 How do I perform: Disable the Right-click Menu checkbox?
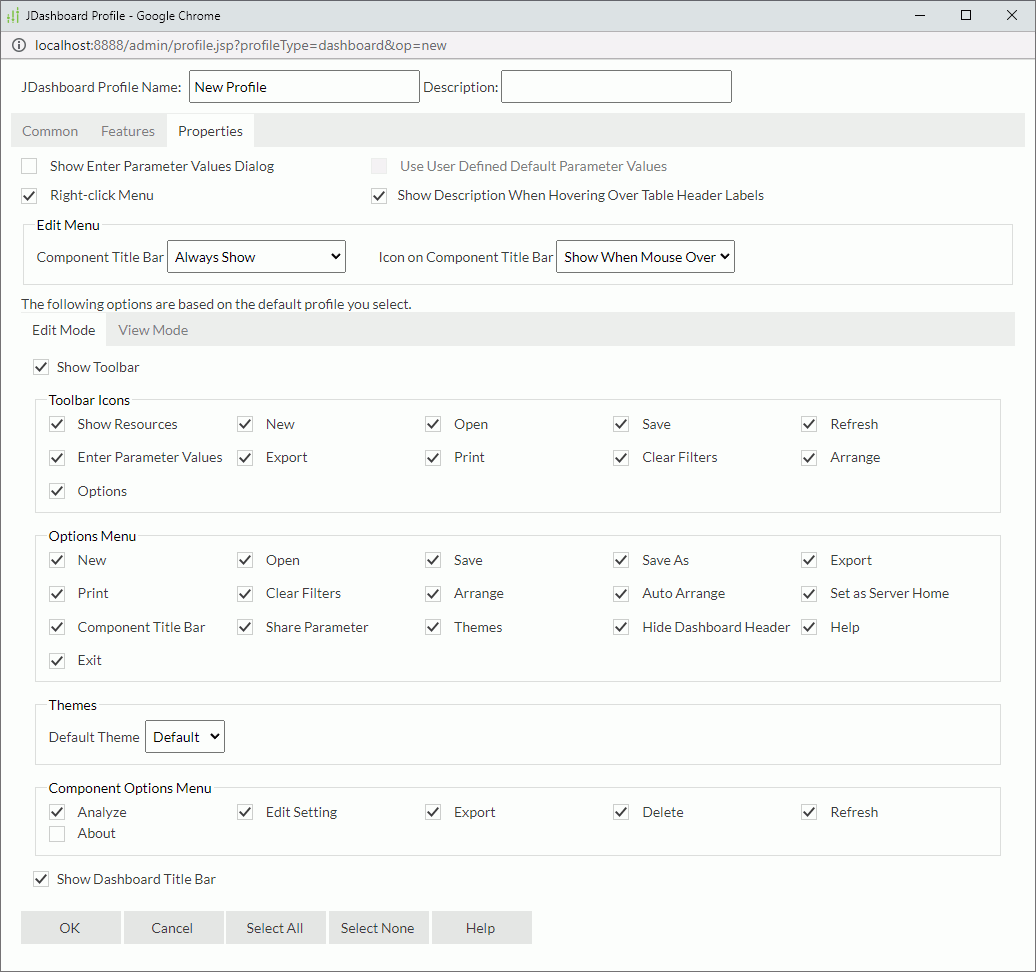[x=29, y=196]
